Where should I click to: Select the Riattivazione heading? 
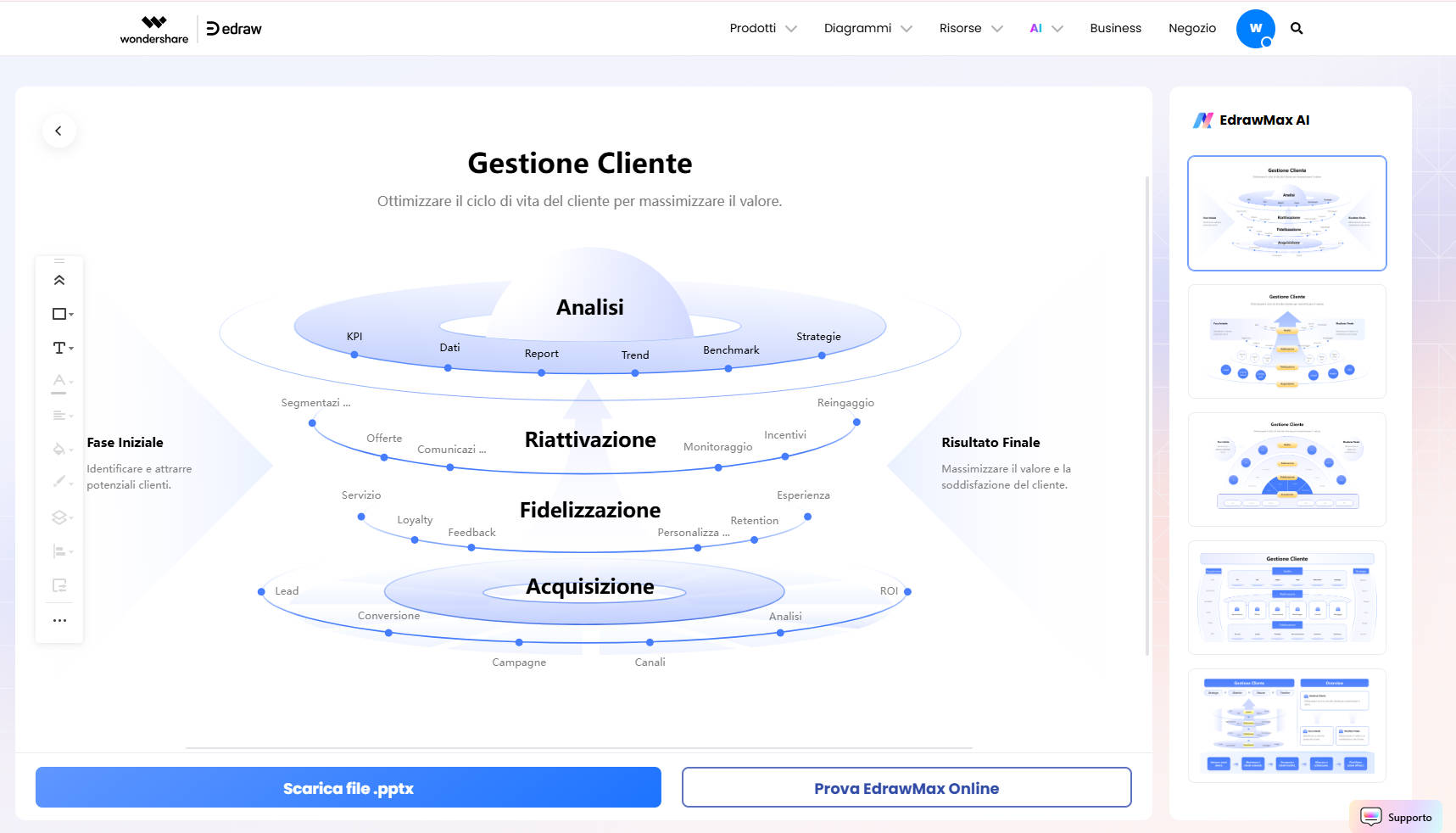[590, 439]
